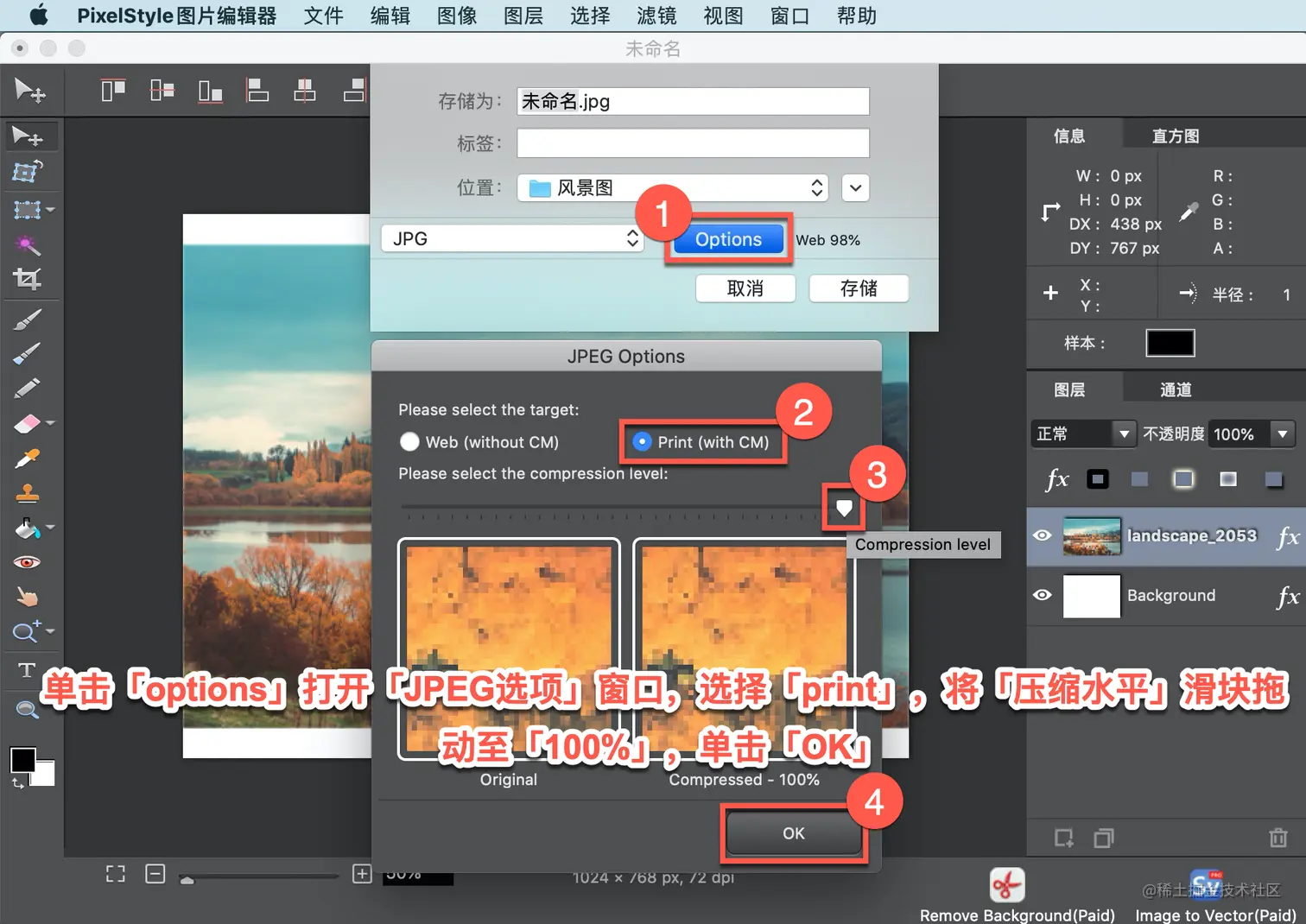Open the 滤镜 menu
This screenshot has height=924, width=1306.
(656, 16)
